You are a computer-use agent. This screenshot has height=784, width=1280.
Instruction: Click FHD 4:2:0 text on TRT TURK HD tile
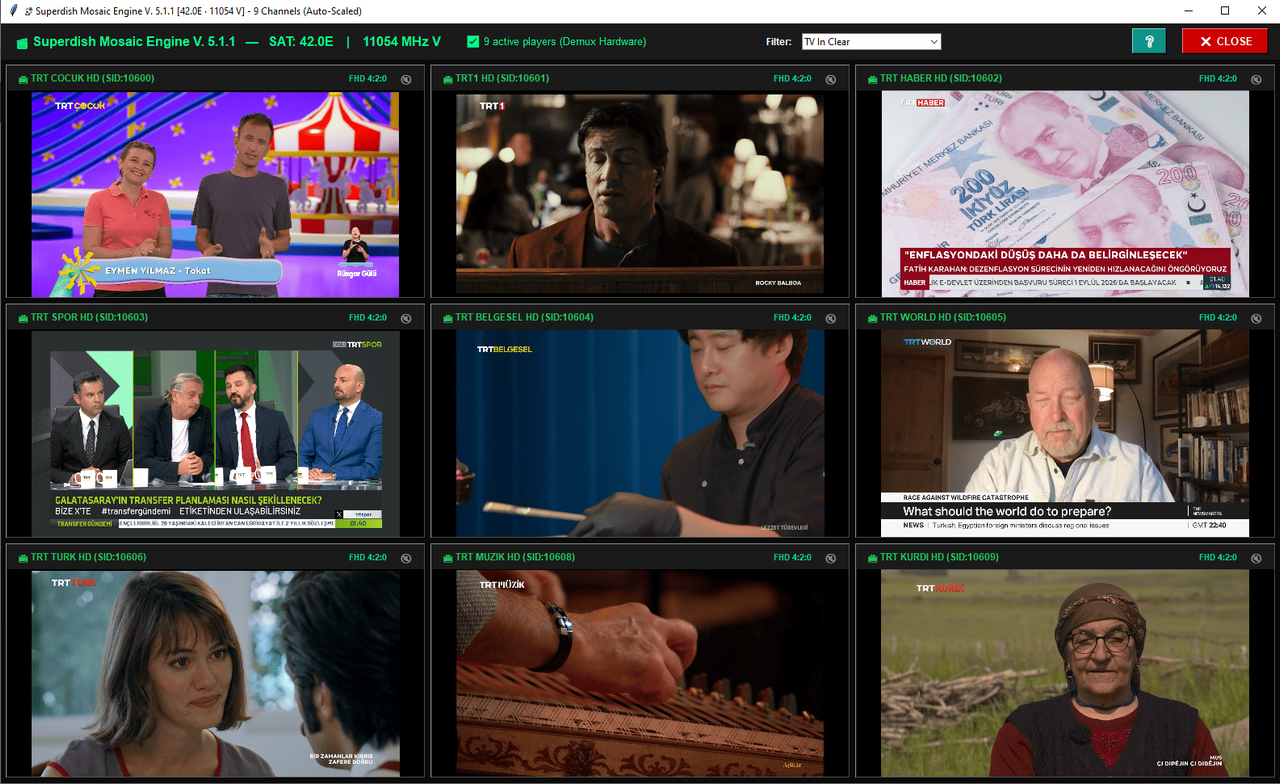click(x=368, y=558)
